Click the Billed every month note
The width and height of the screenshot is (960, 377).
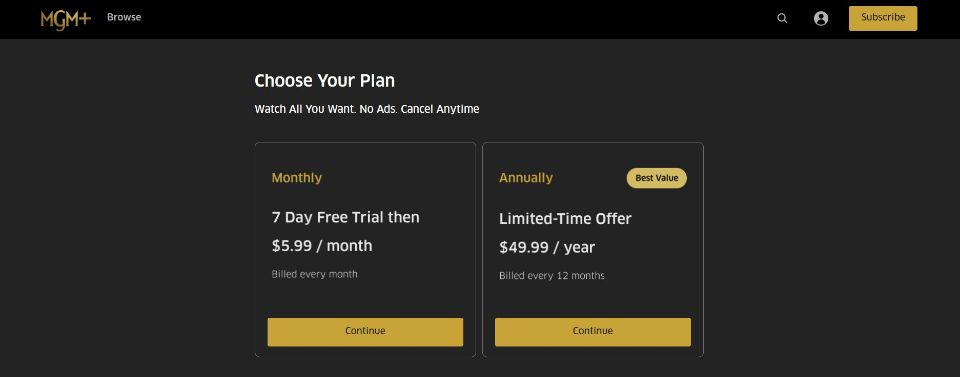pyautogui.click(x=315, y=274)
